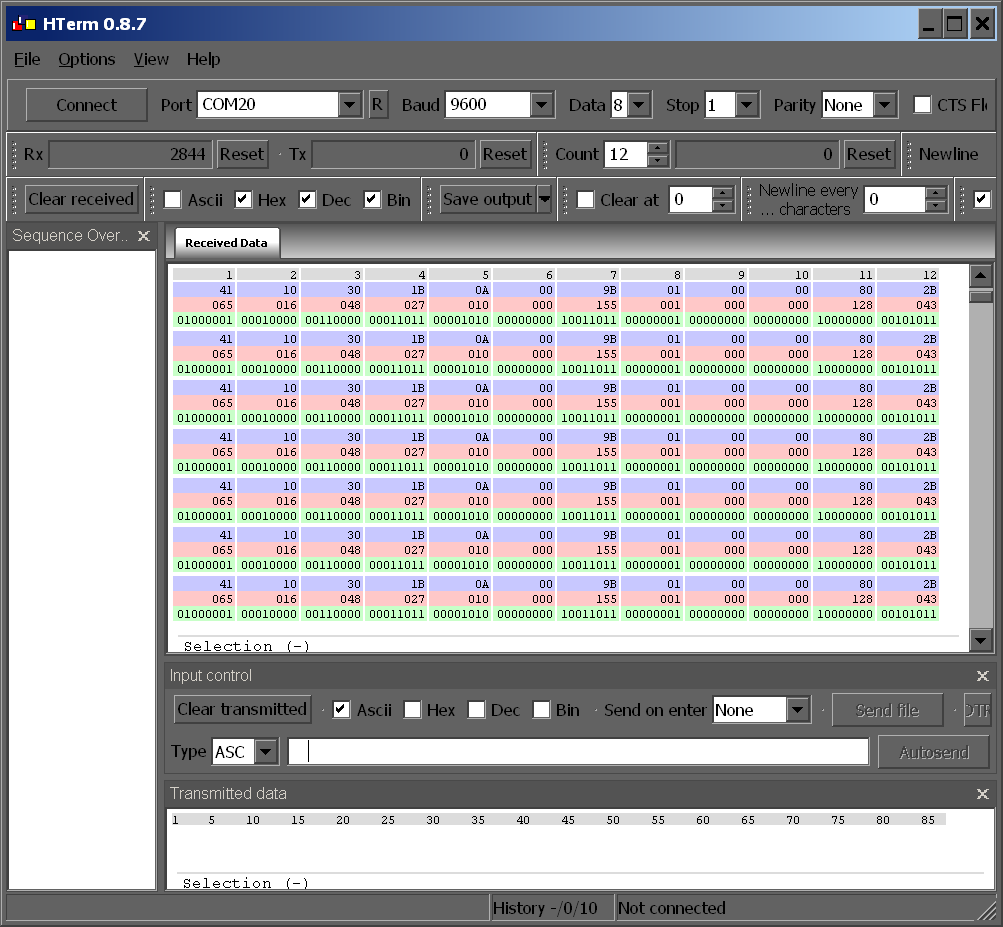
Task: Open the Data bits dropdown
Action: coord(639,104)
